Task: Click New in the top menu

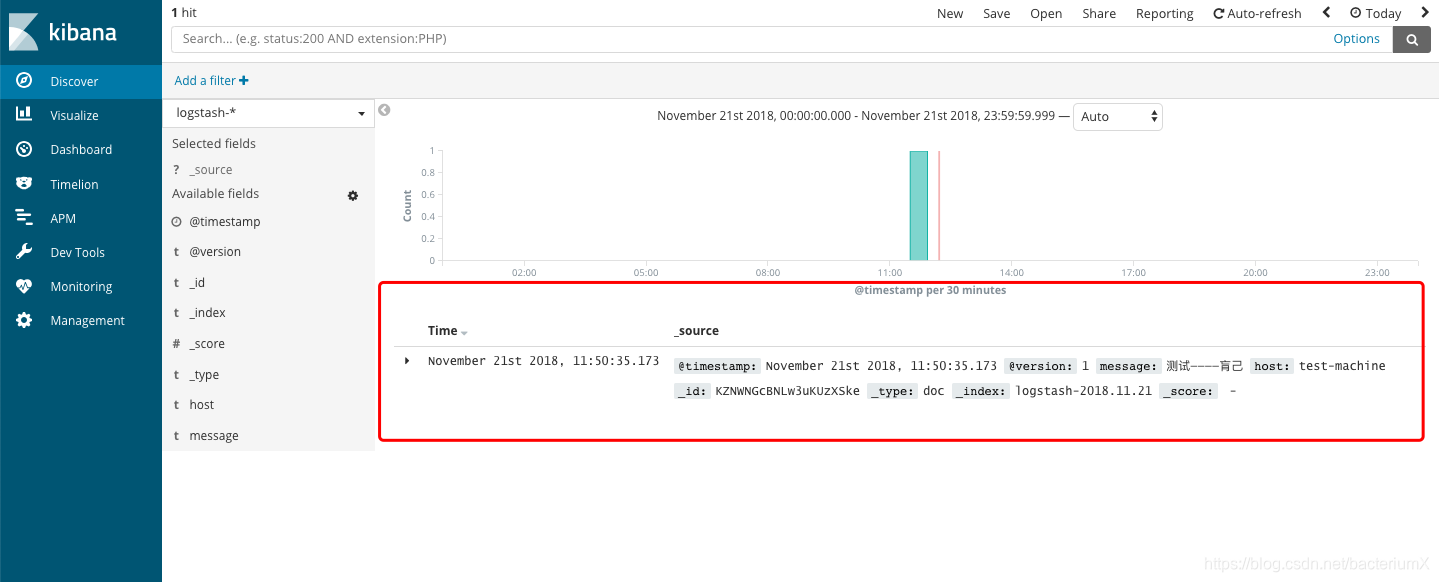Action: (950, 13)
